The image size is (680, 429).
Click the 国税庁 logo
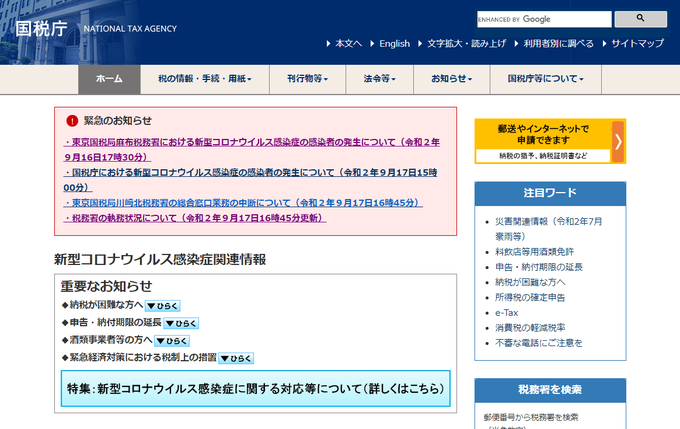41,29
